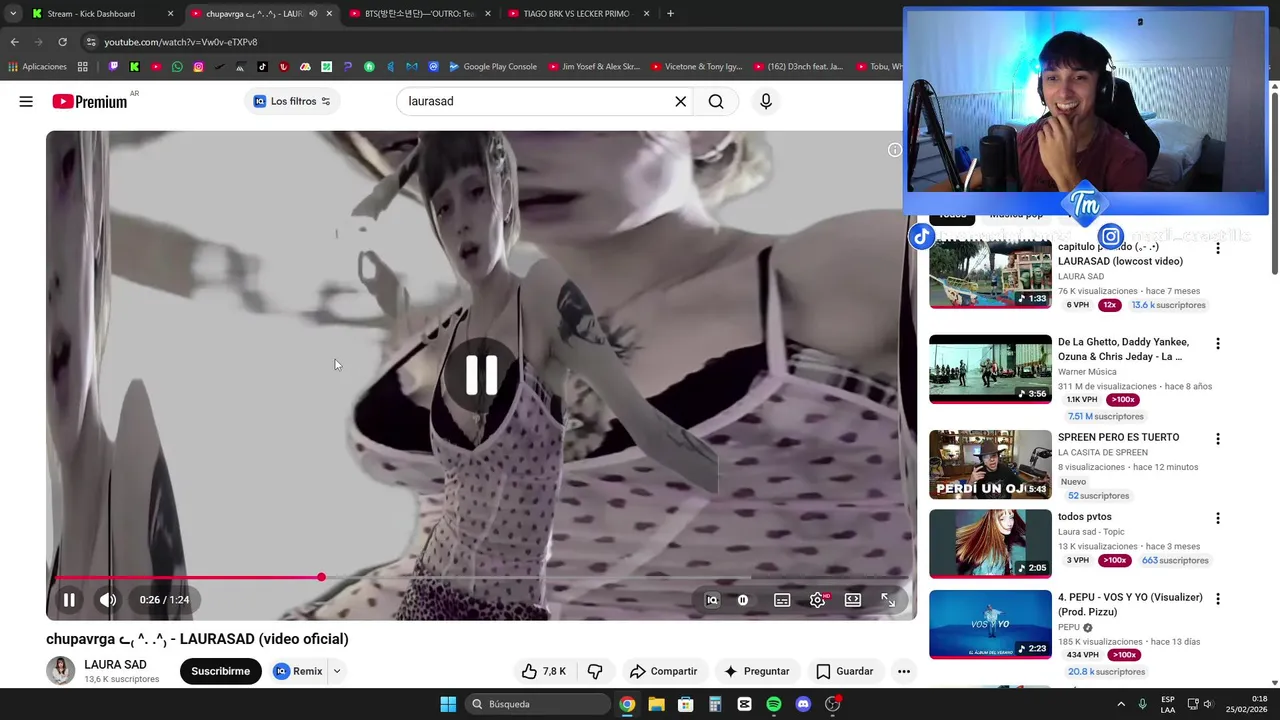Clear the laurasad search text
Screen dimensions: 1280x720
(x=680, y=101)
